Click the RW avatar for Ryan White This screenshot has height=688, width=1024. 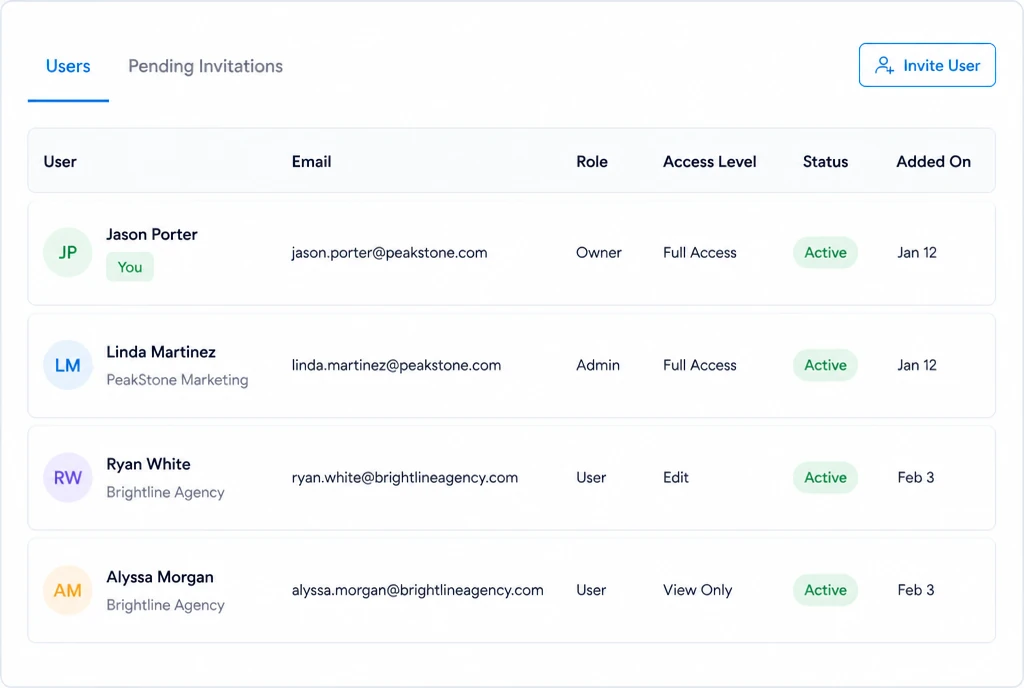[68, 477]
